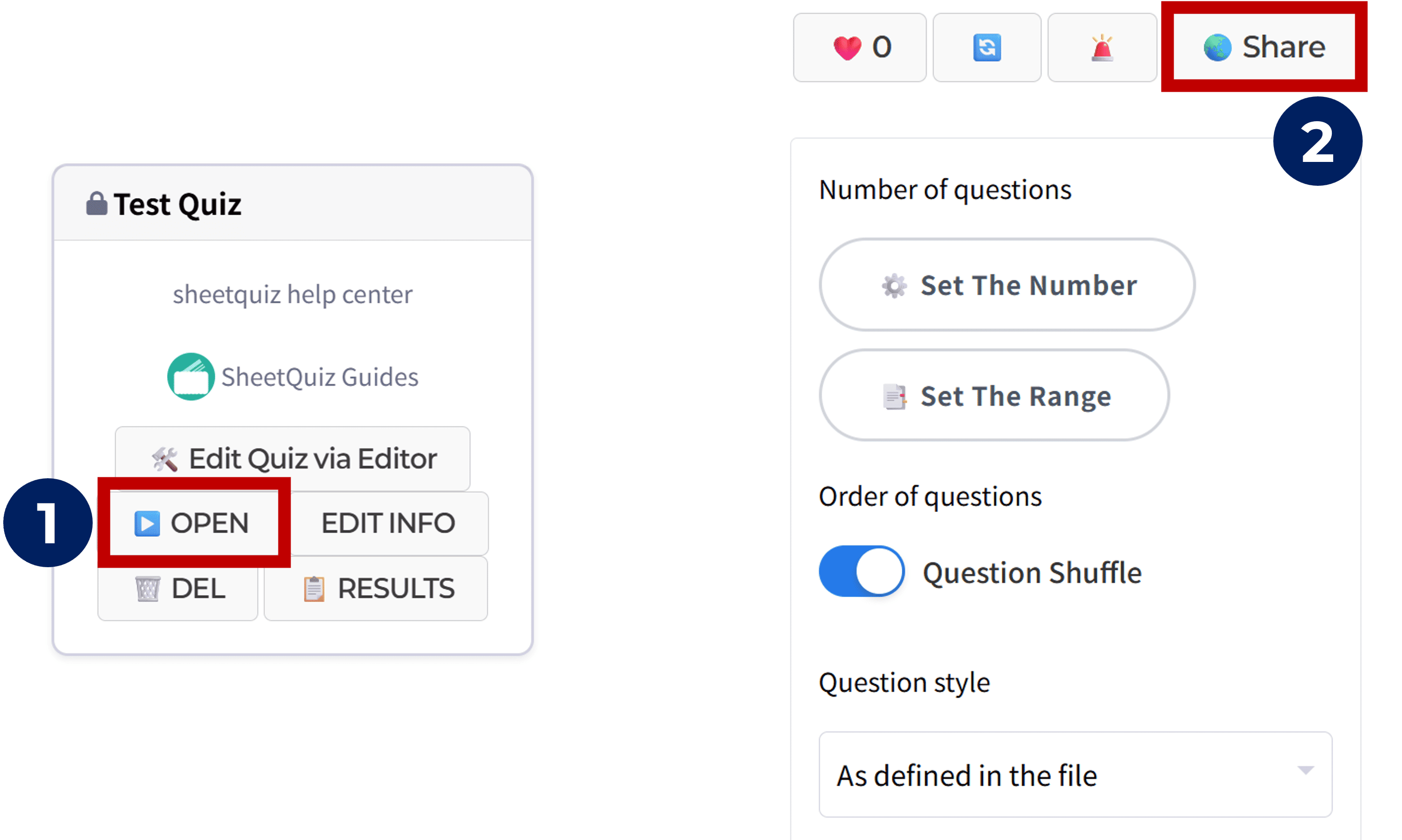This screenshot has height=840, width=1402.
Task: Click the sheetquiz help center text
Action: pos(292,294)
